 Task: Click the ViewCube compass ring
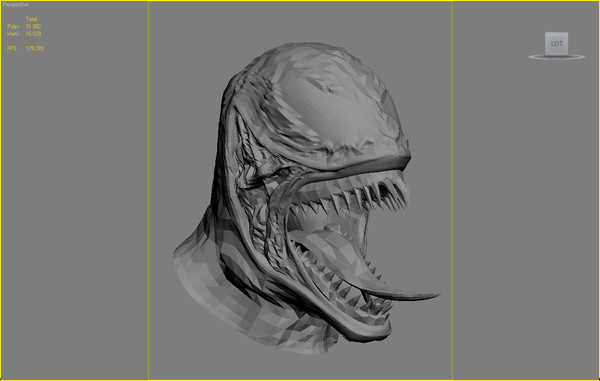pyautogui.click(x=557, y=57)
